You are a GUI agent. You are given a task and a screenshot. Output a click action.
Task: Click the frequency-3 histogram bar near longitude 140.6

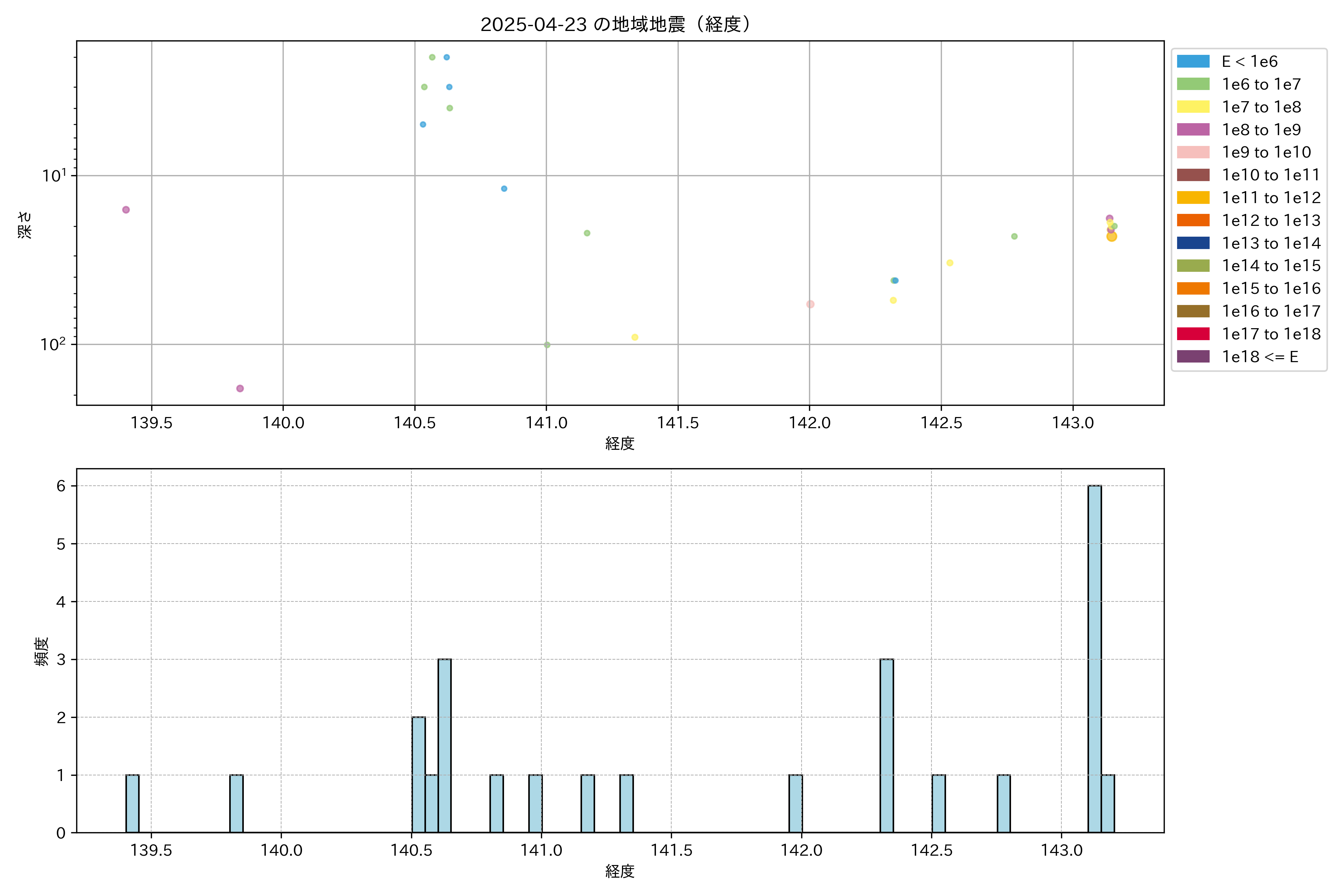(445, 746)
